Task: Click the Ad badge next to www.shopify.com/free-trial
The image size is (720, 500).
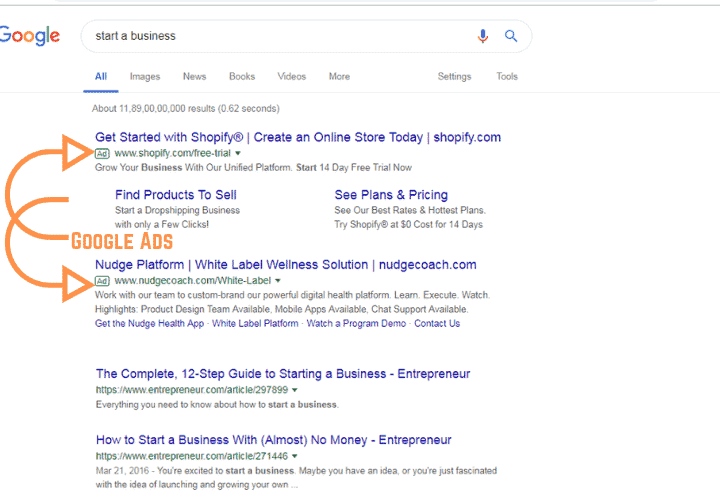Action: 102,154
